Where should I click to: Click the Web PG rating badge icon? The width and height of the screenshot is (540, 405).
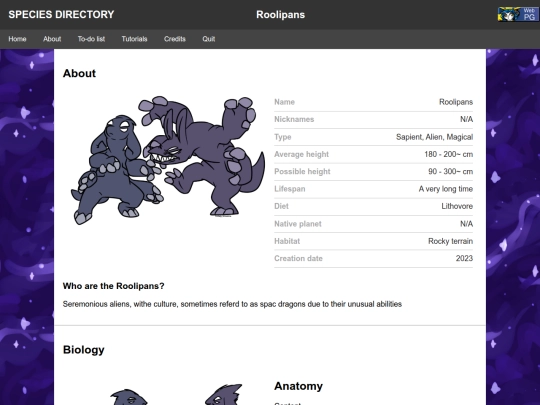[518, 14]
